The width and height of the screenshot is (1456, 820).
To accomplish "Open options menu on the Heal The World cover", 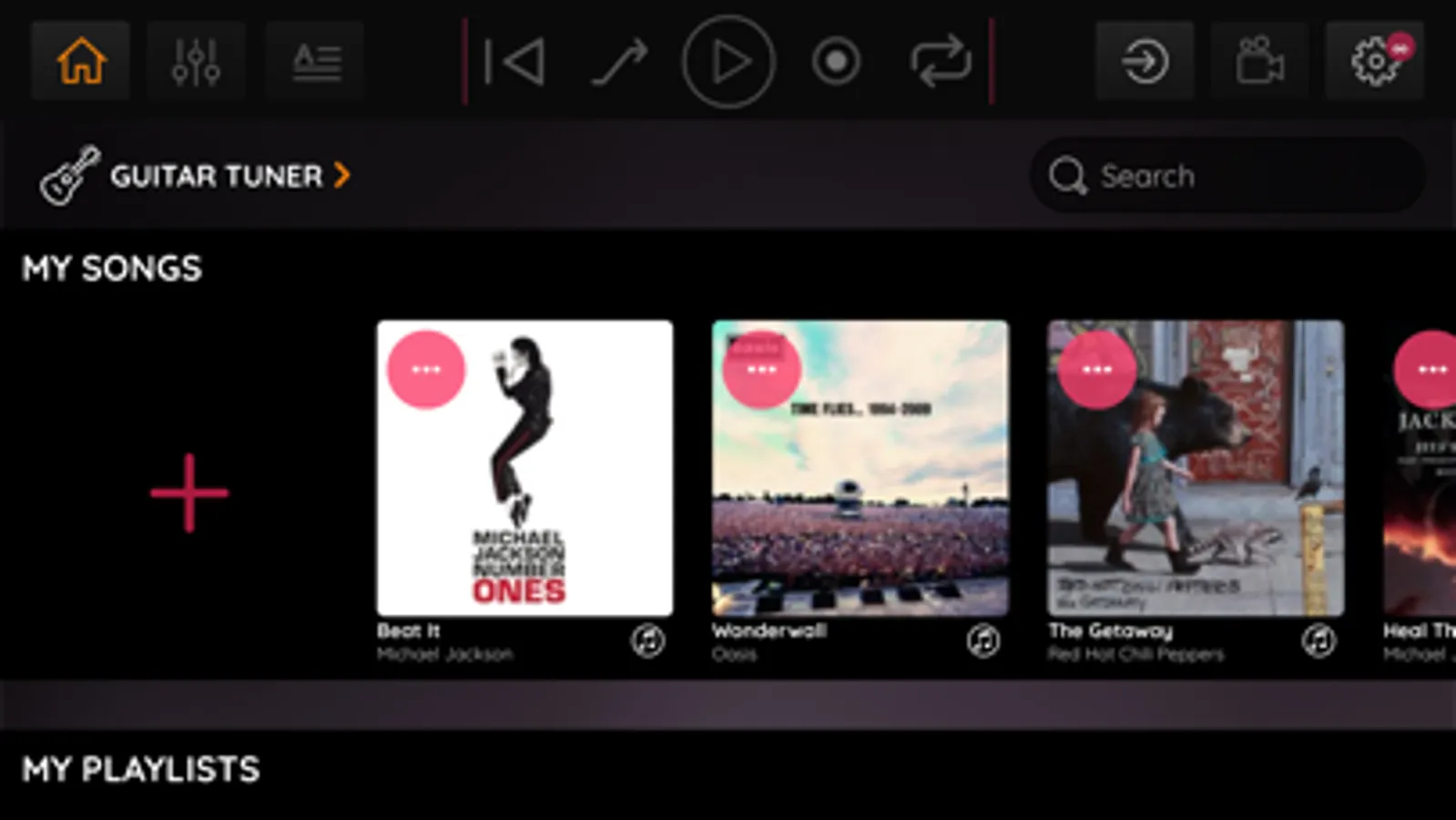I will pos(1427,370).
